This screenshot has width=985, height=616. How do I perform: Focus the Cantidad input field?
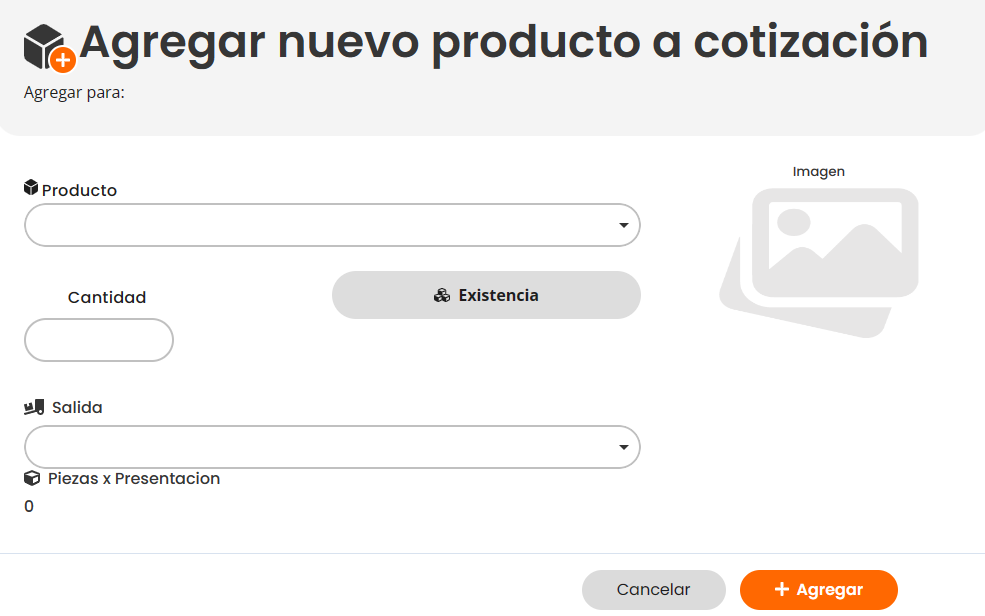tap(99, 340)
